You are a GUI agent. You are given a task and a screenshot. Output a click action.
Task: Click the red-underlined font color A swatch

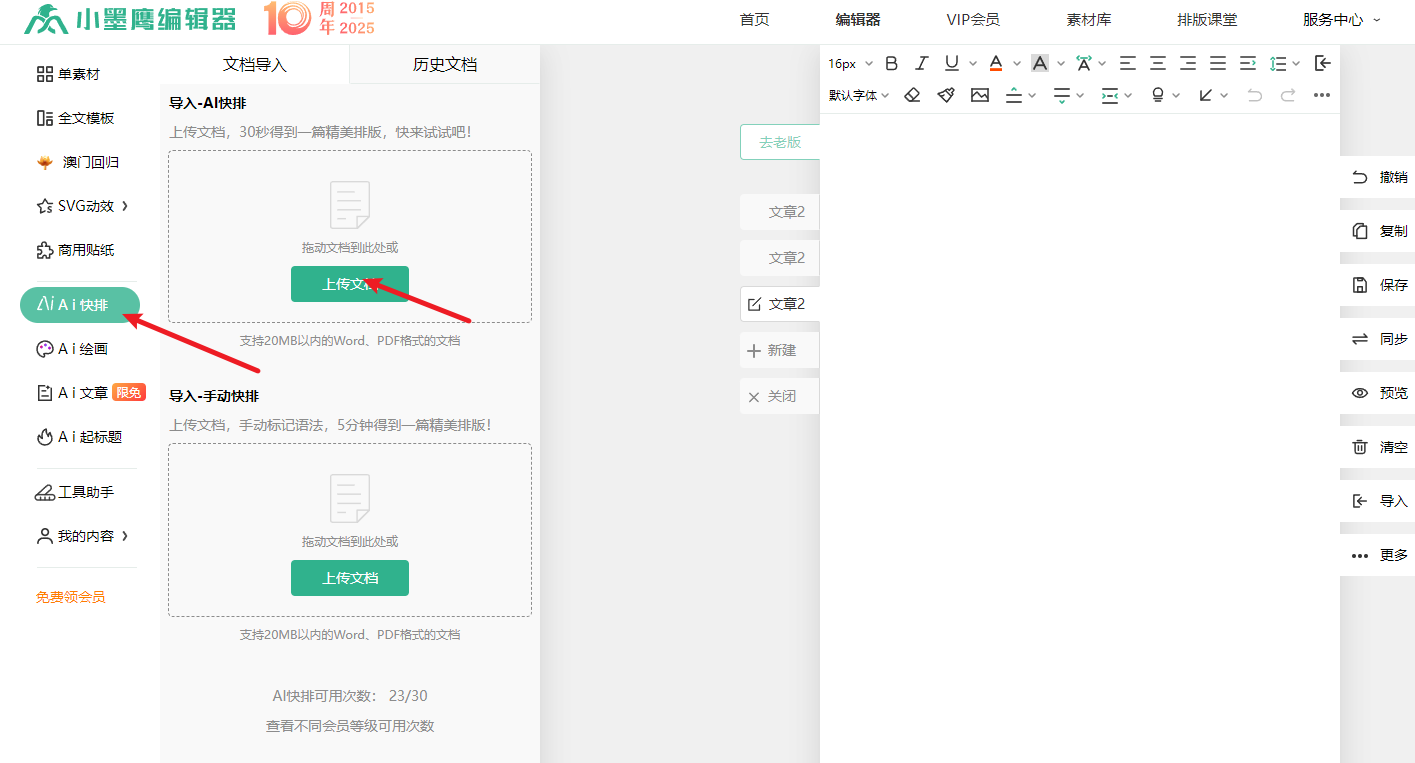(x=996, y=63)
